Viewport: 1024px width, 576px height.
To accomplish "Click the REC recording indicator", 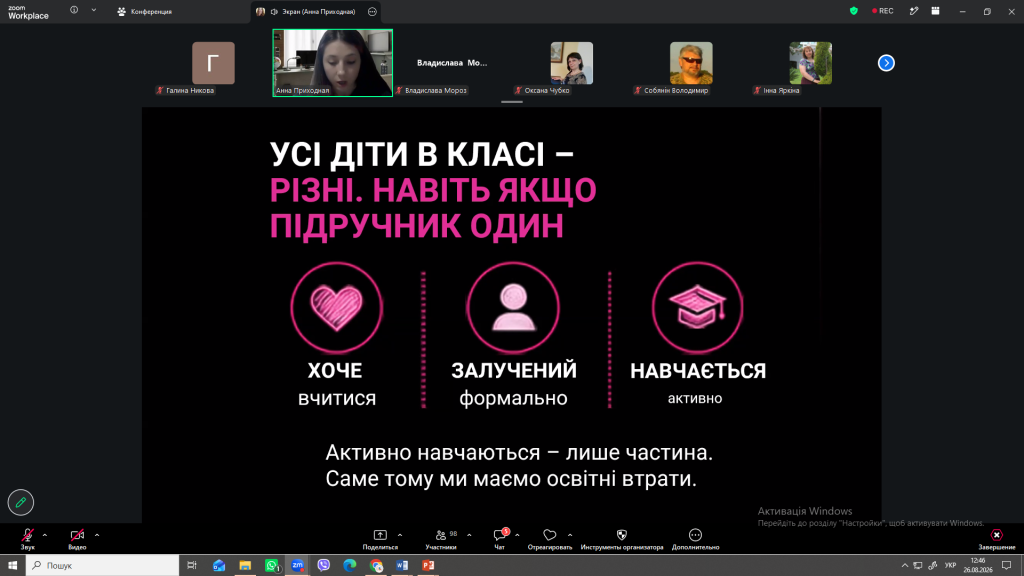I will pyautogui.click(x=882, y=11).
